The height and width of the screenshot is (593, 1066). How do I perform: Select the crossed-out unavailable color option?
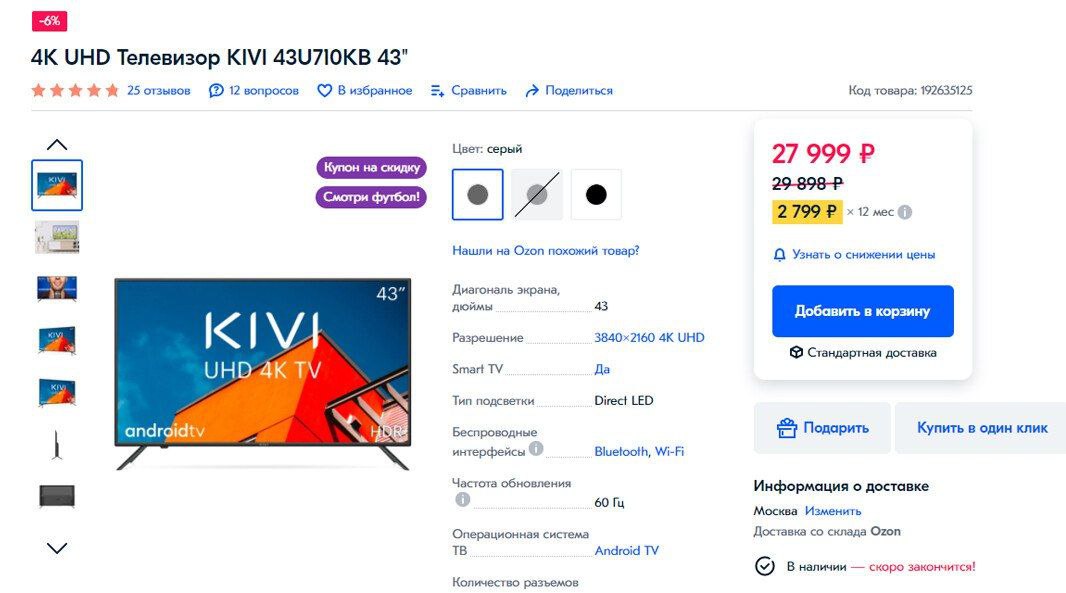tap(537, 194)
